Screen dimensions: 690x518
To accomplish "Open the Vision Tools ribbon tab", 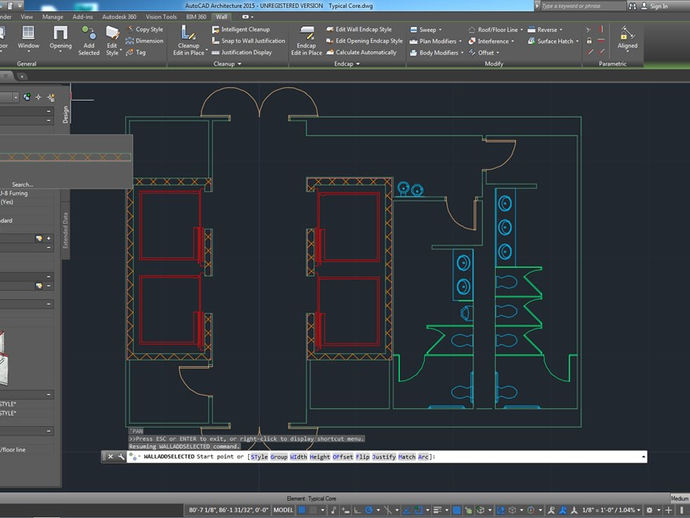I will pyautogui.click(x=161, y=17).
